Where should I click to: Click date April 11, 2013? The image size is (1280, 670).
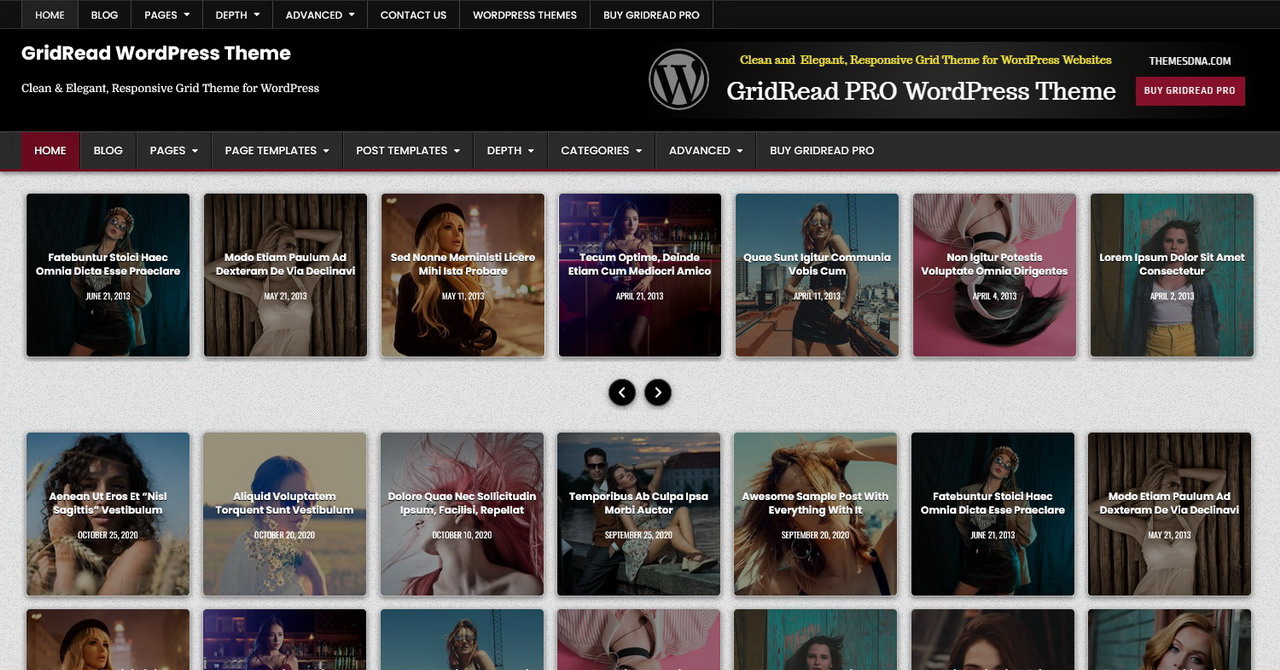817,296
